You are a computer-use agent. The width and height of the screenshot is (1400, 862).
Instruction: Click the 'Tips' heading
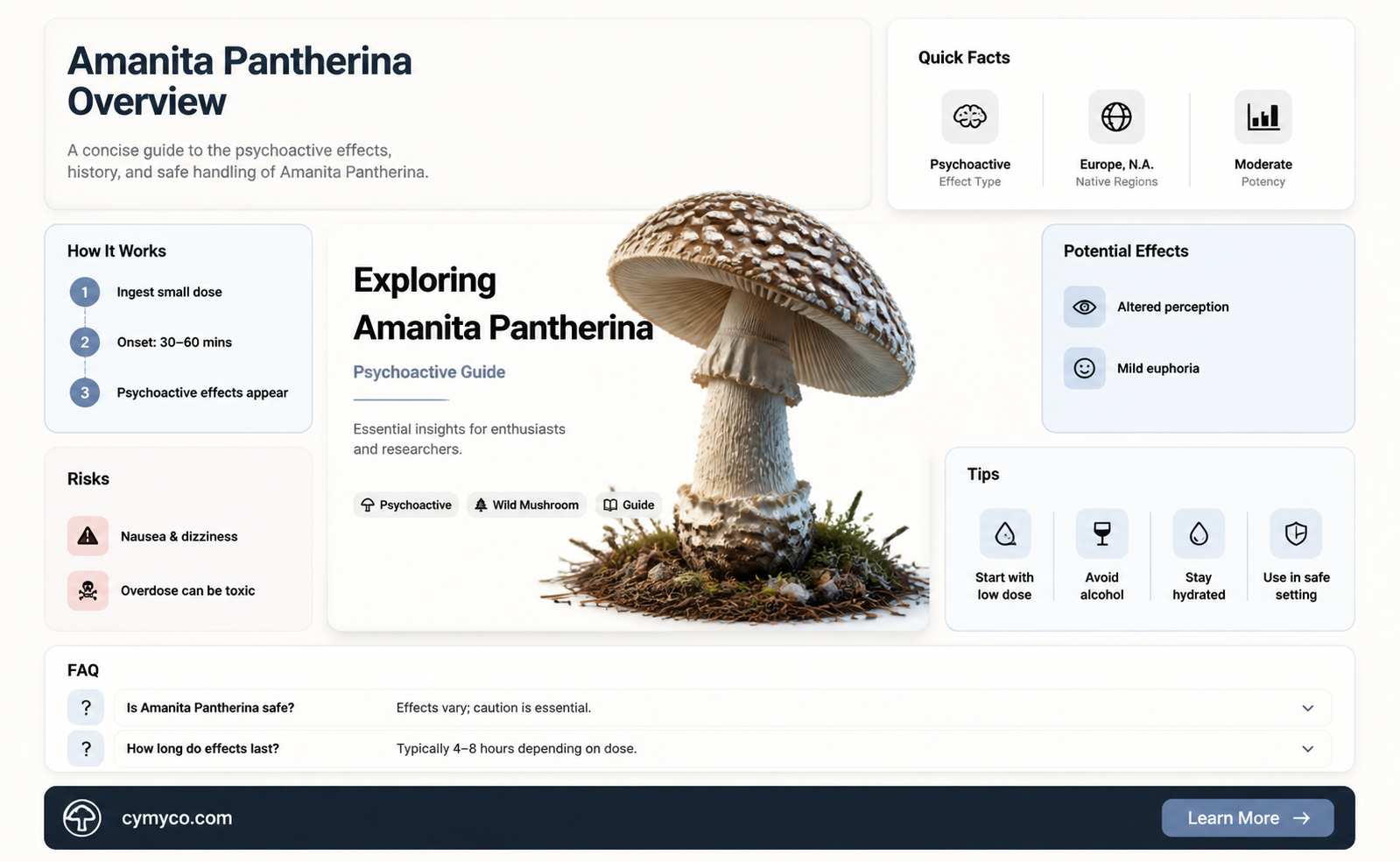tap(983, 475)
